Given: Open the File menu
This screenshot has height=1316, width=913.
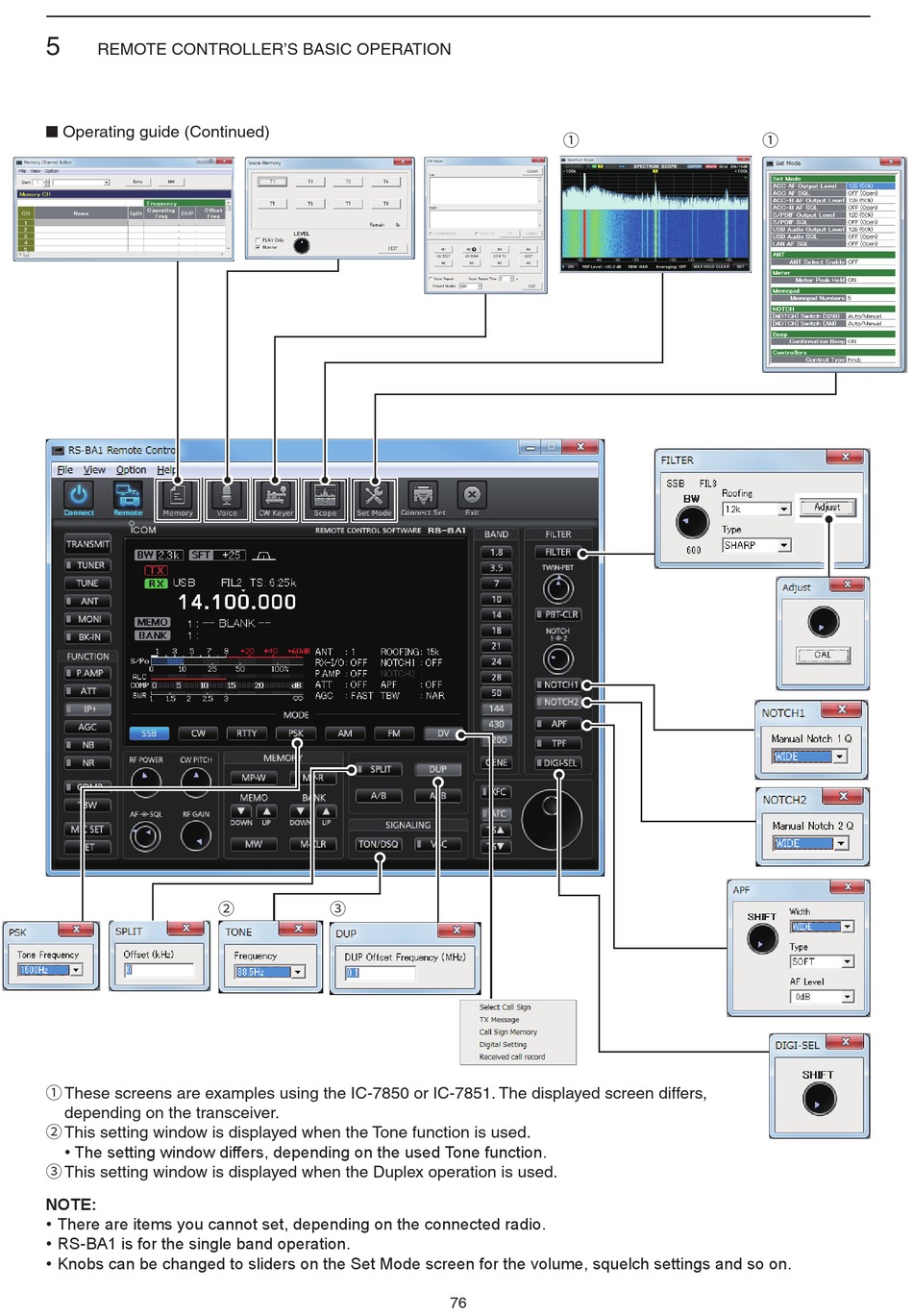Looking at the screenshot, I should tap(64, 470).
